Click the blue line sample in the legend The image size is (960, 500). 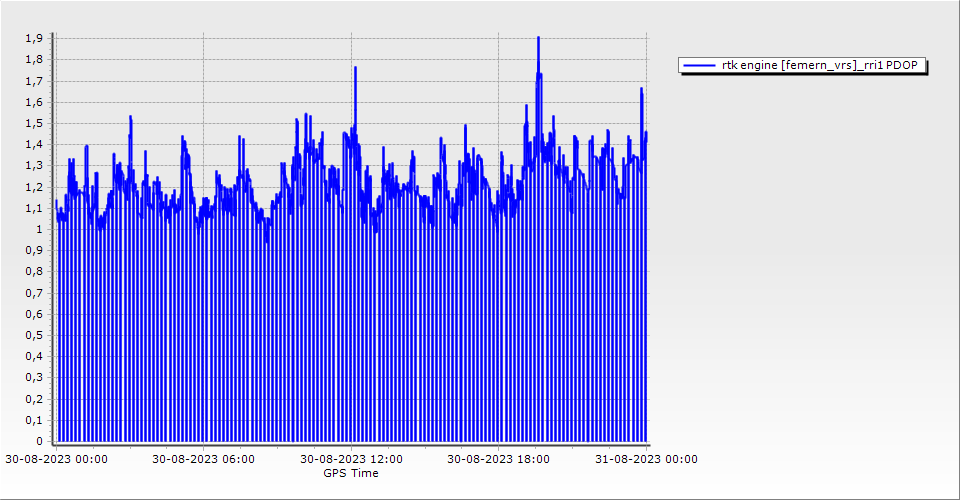point(700,66)
